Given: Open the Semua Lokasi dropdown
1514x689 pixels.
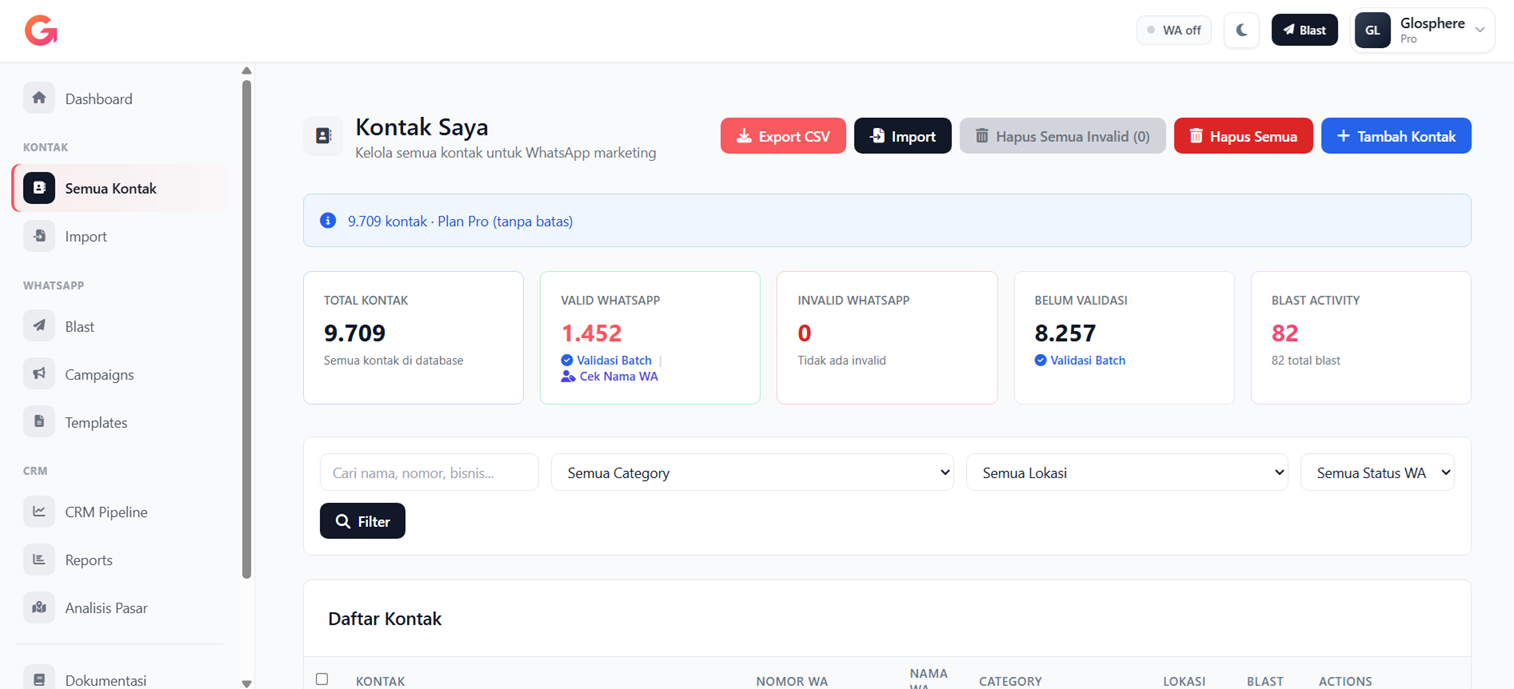Looking at the screenshot, I should [x=1127, y=472].
